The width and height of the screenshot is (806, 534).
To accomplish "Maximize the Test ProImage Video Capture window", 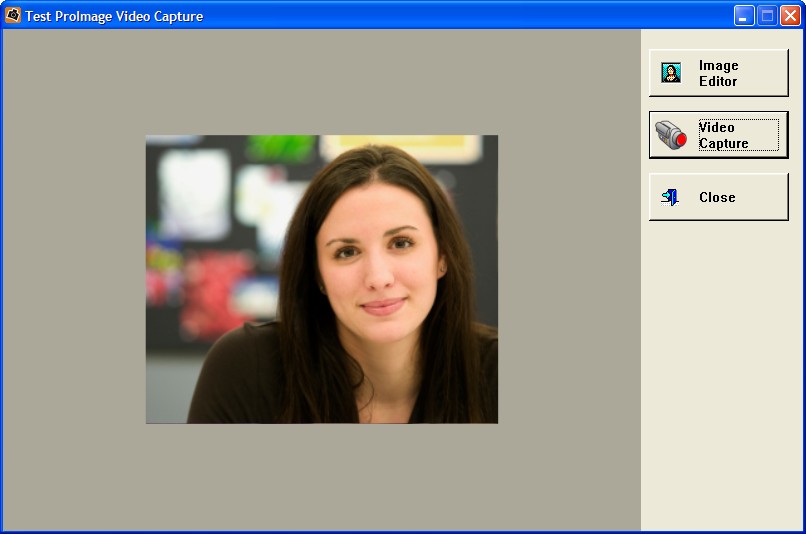I will pos(767,15).
